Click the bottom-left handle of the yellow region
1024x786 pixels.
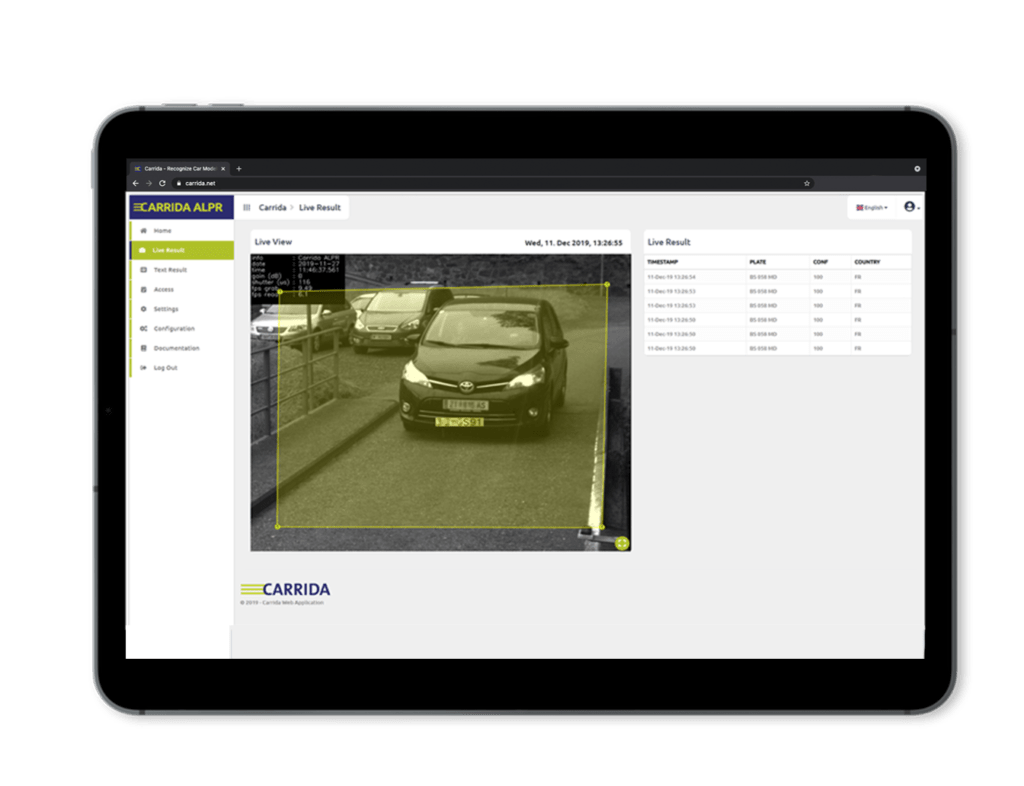click(278, 526)
